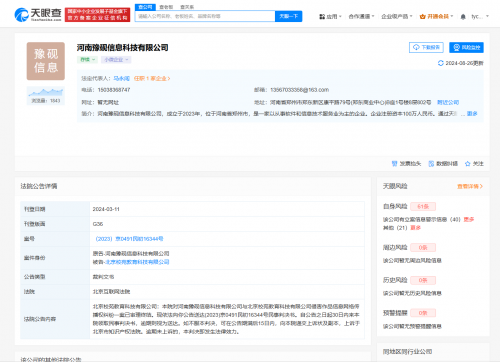The image size is (500, 362).
Task: Switch to the 查老板 search tab
Action: (166, 7)
